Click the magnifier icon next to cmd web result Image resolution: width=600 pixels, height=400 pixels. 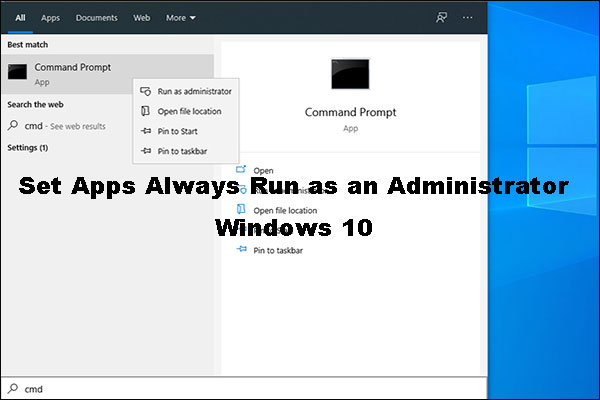tap(13, 125)
